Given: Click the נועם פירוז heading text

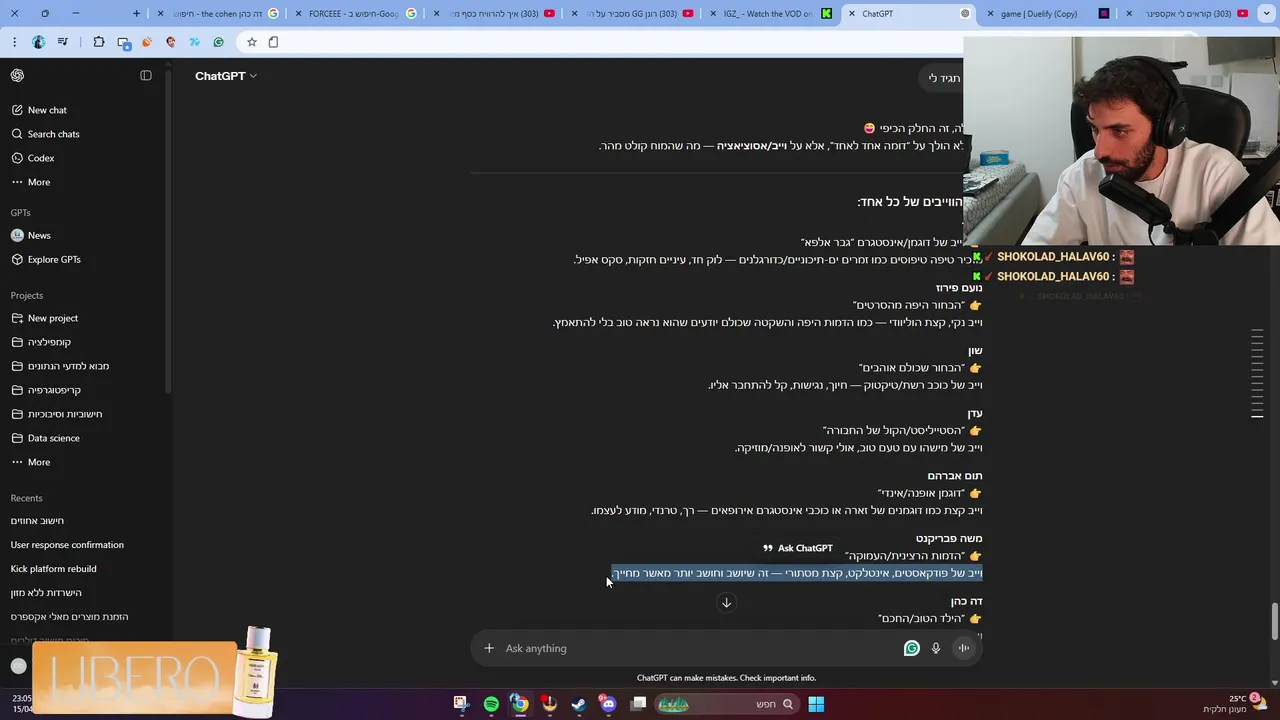Looking at the screenshot, I should 959,288.
